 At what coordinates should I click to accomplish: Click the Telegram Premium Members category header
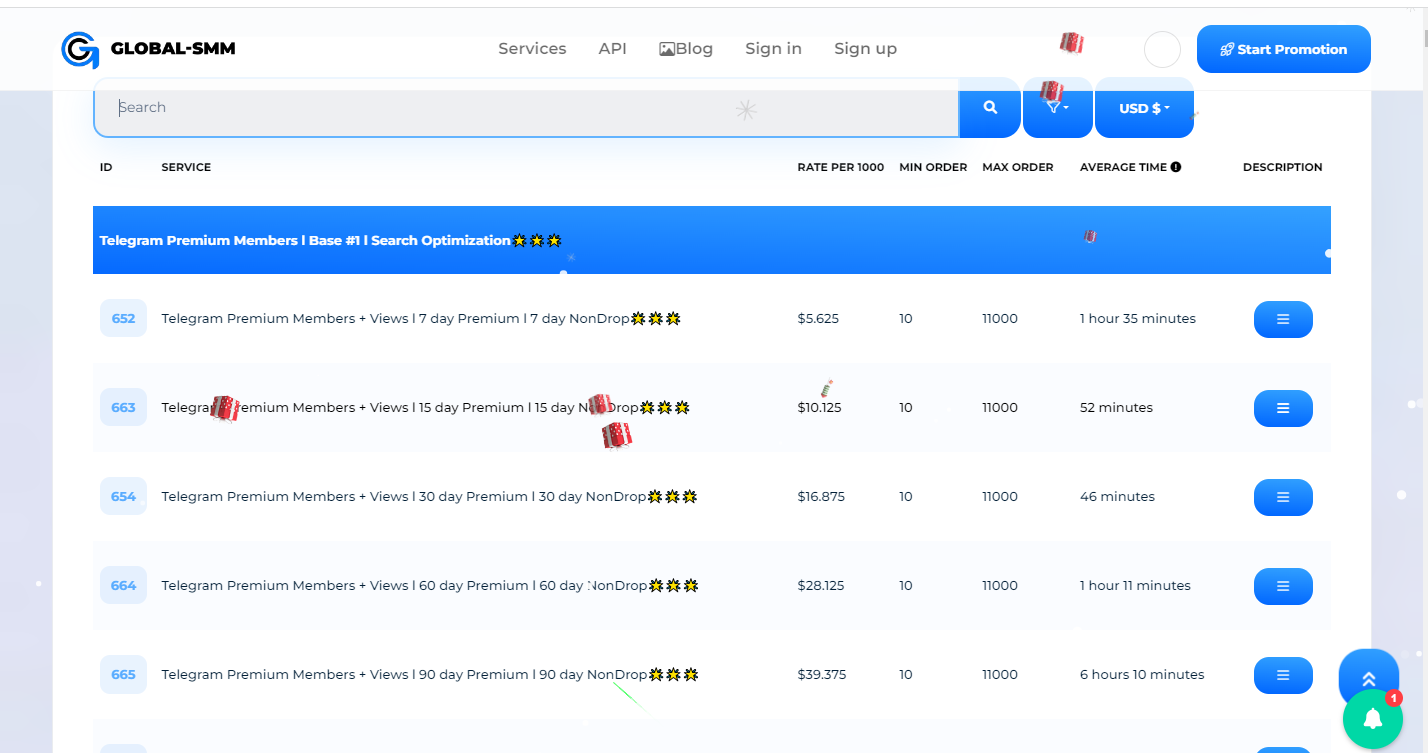coord(712,240)
